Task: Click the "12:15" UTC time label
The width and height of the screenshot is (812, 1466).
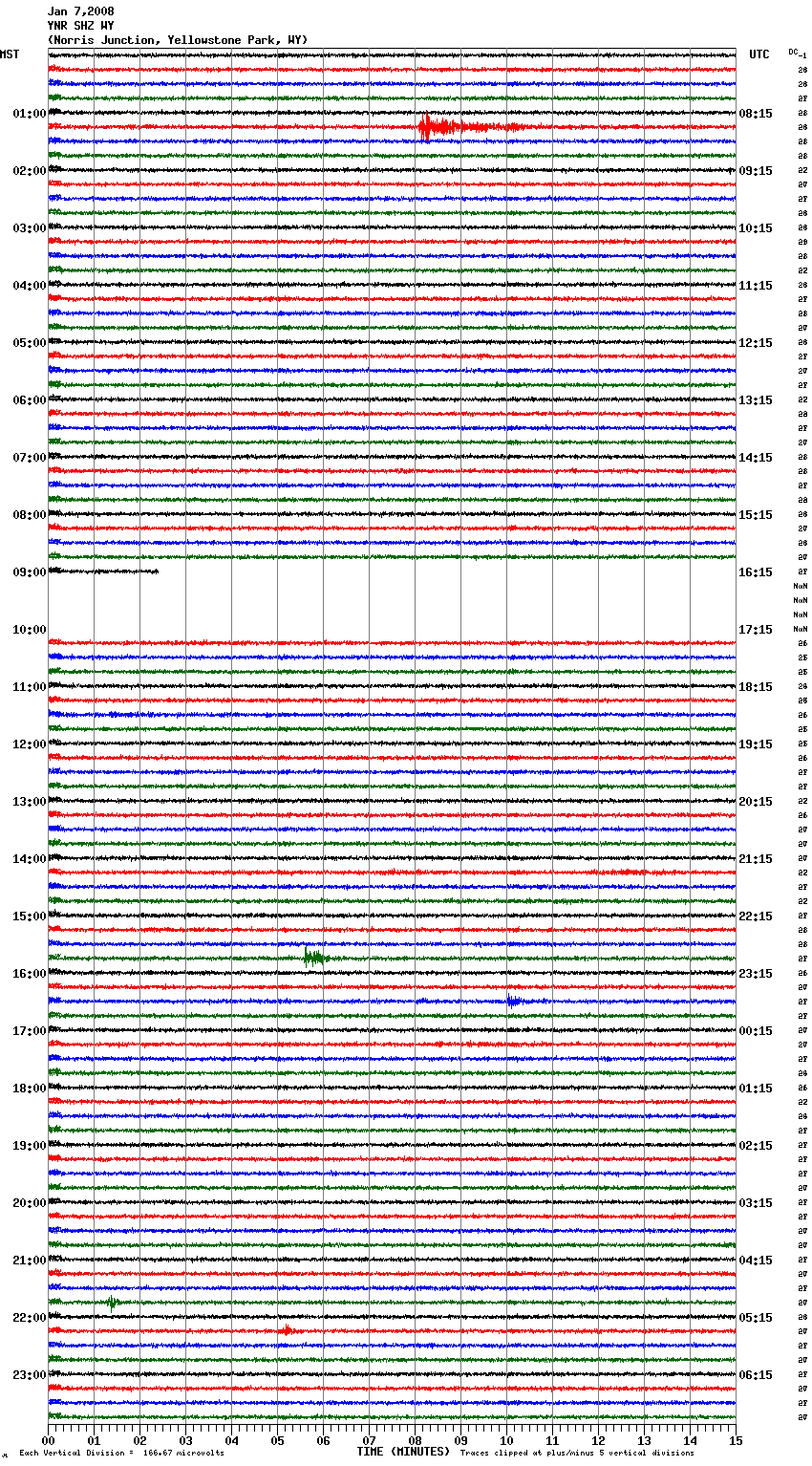Action: coord(756,343)
